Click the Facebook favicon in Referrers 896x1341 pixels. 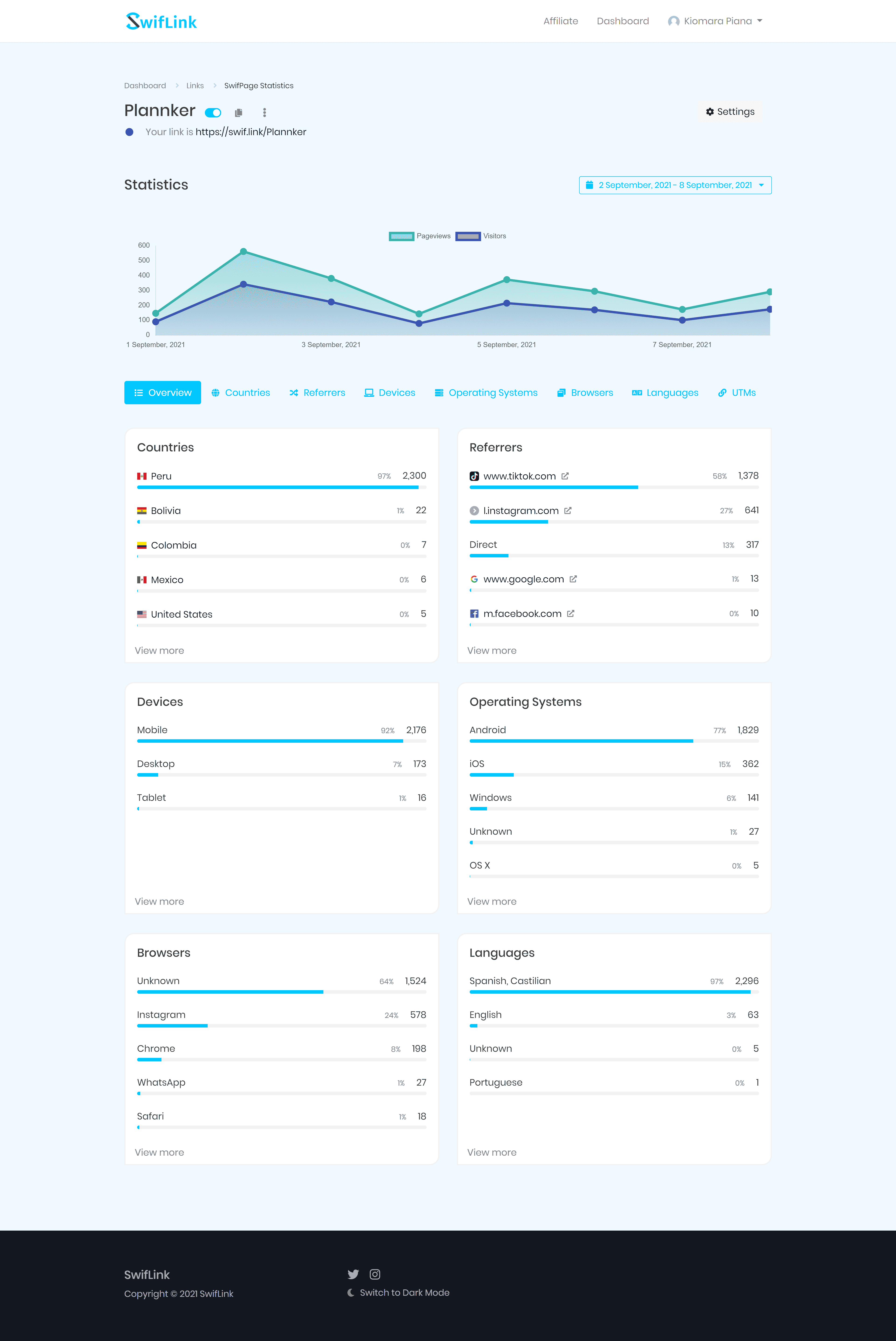474,613
